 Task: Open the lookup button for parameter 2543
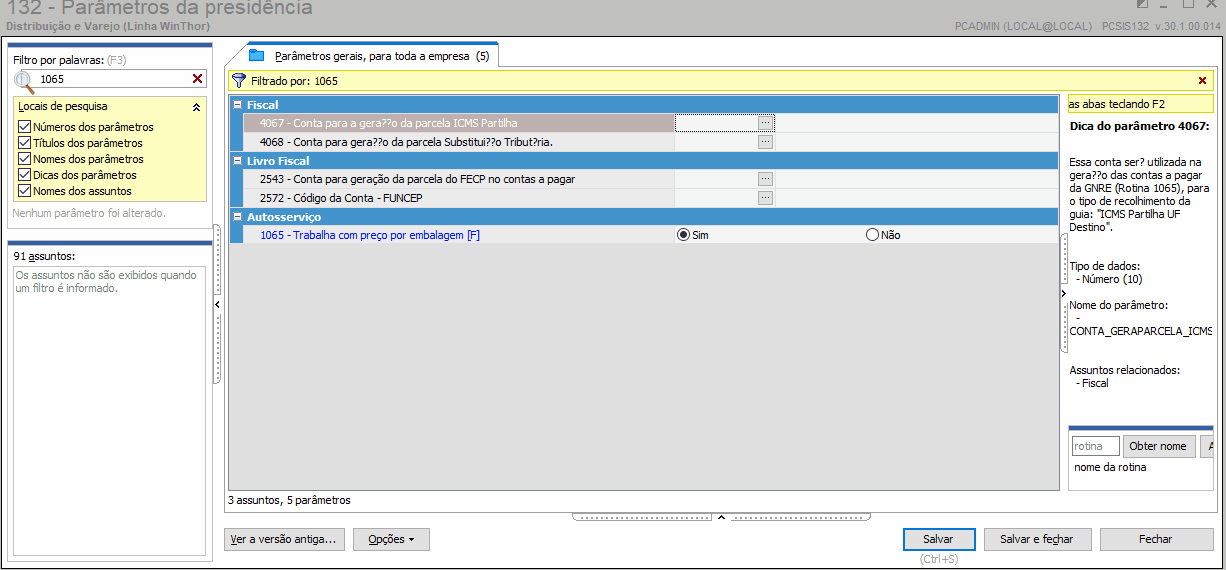coord(765,179)
